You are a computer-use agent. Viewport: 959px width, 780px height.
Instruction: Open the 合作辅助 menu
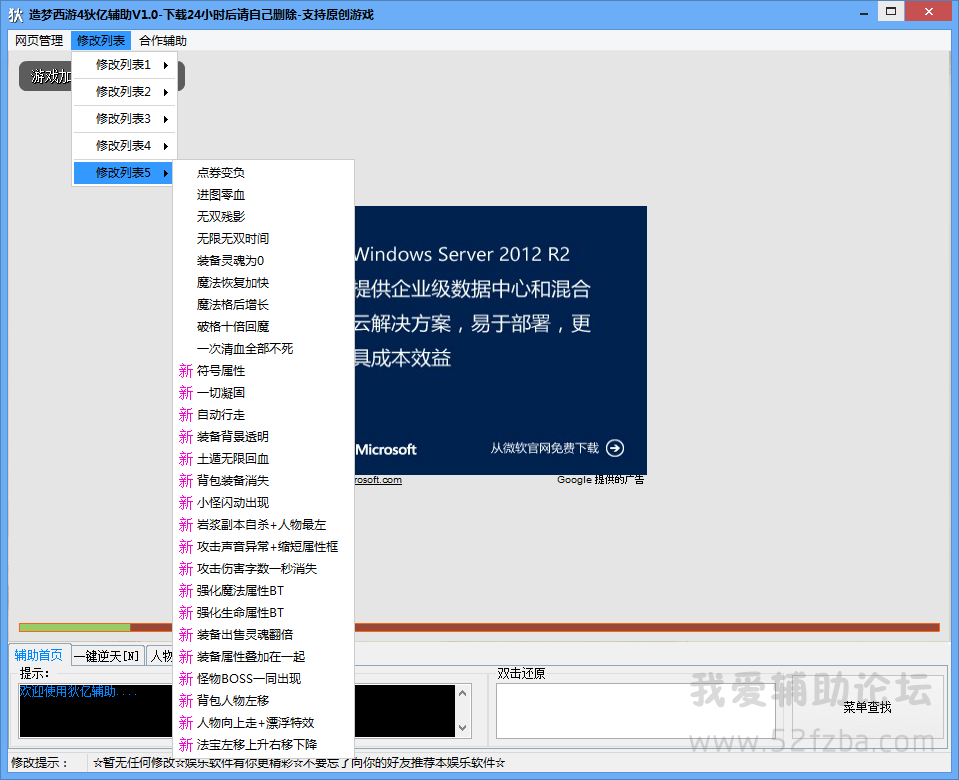163,41
